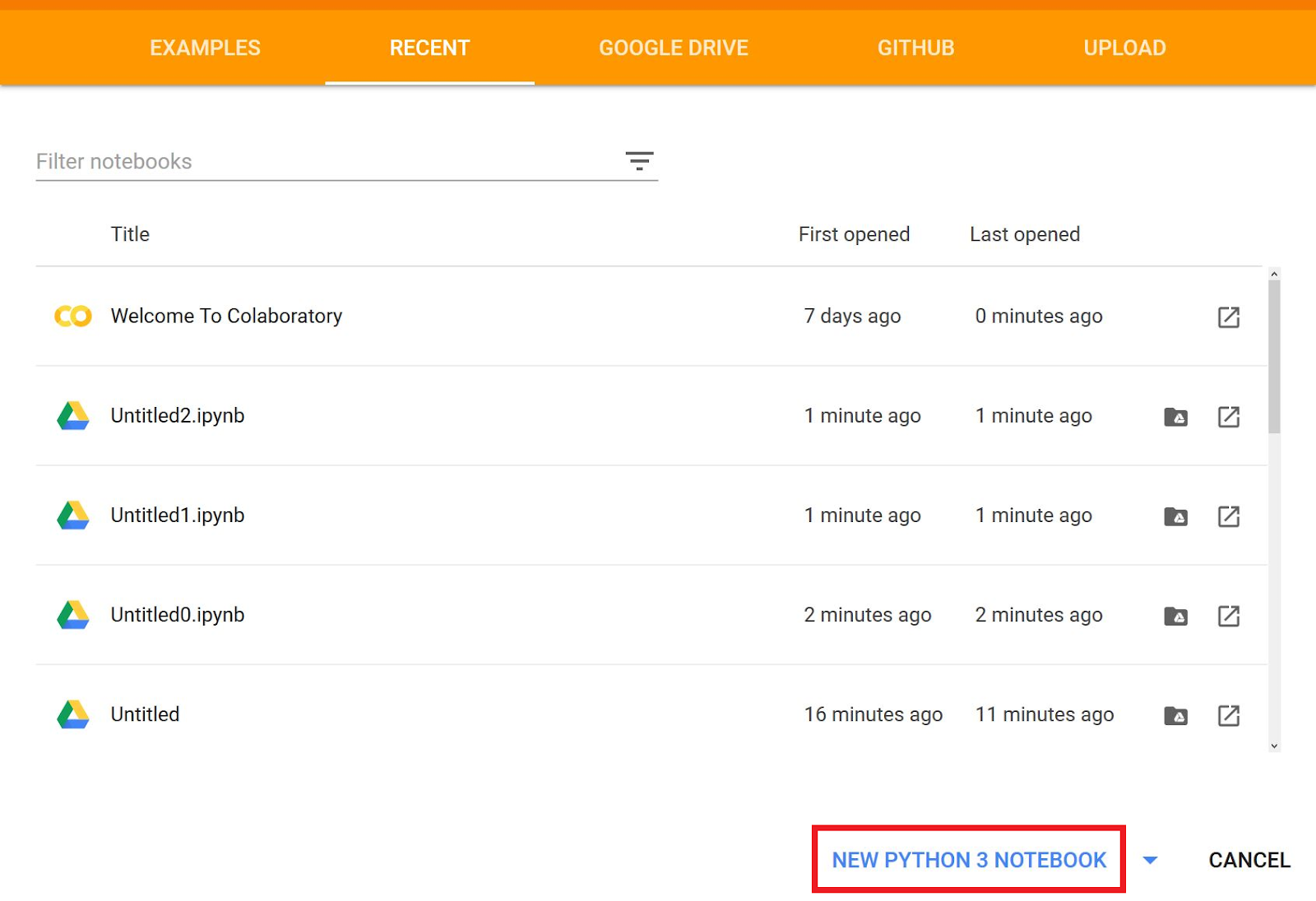Image resolution: width=1316 pixels, height=901 pixels.
Task: Open Untitled notebook in new tab icon
Action: [x=1229, y=715]
